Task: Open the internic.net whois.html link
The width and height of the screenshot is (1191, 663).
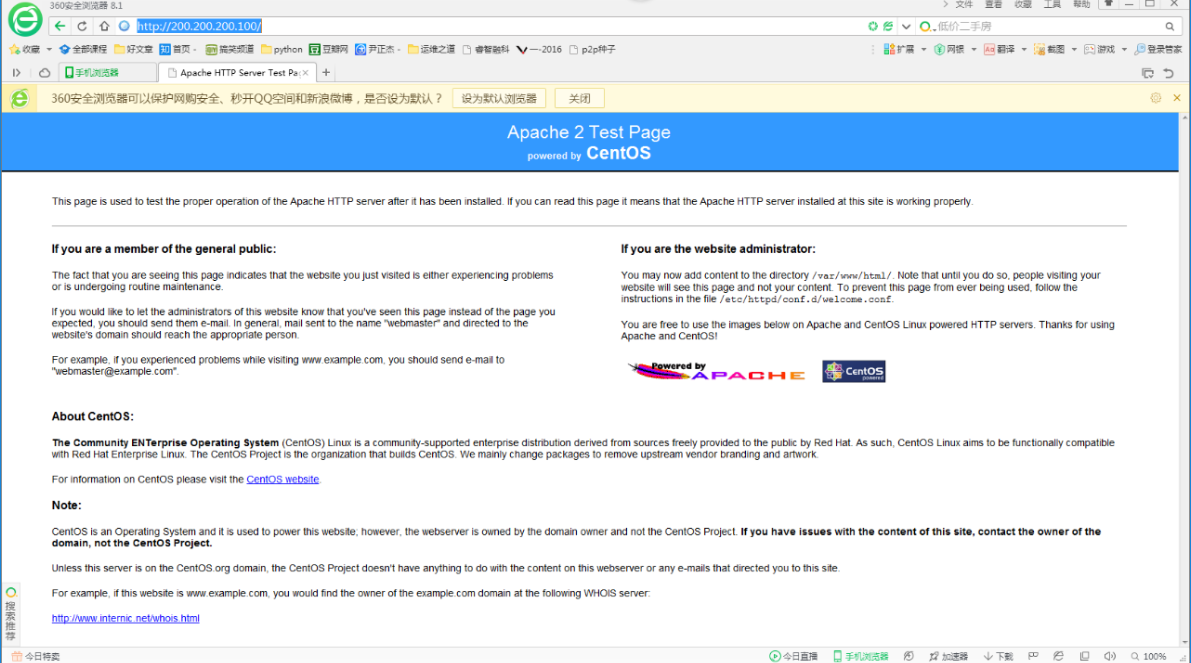Action: point(125,618)
